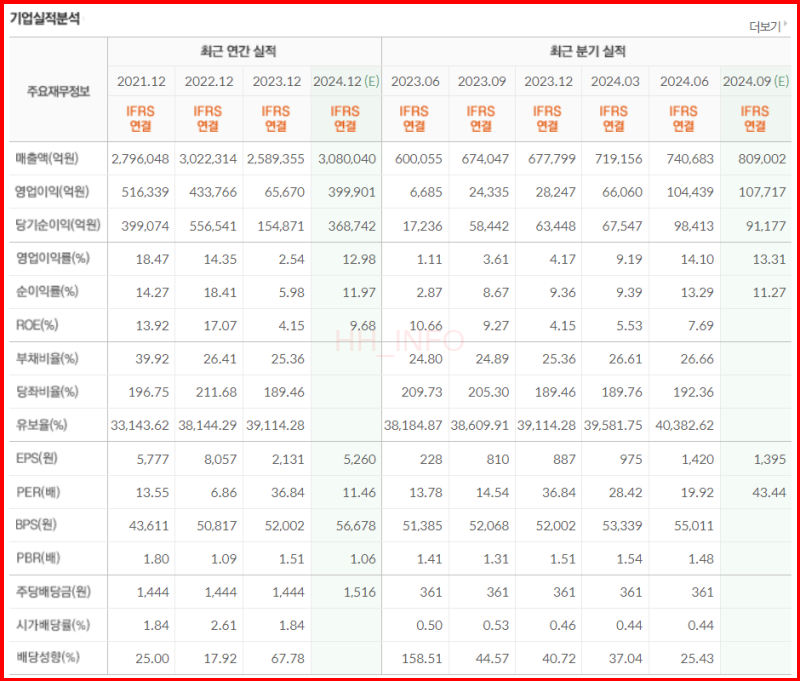Click the EPS value 1,395
This screenshot has height=681, width=800.
tap(770, 460)
